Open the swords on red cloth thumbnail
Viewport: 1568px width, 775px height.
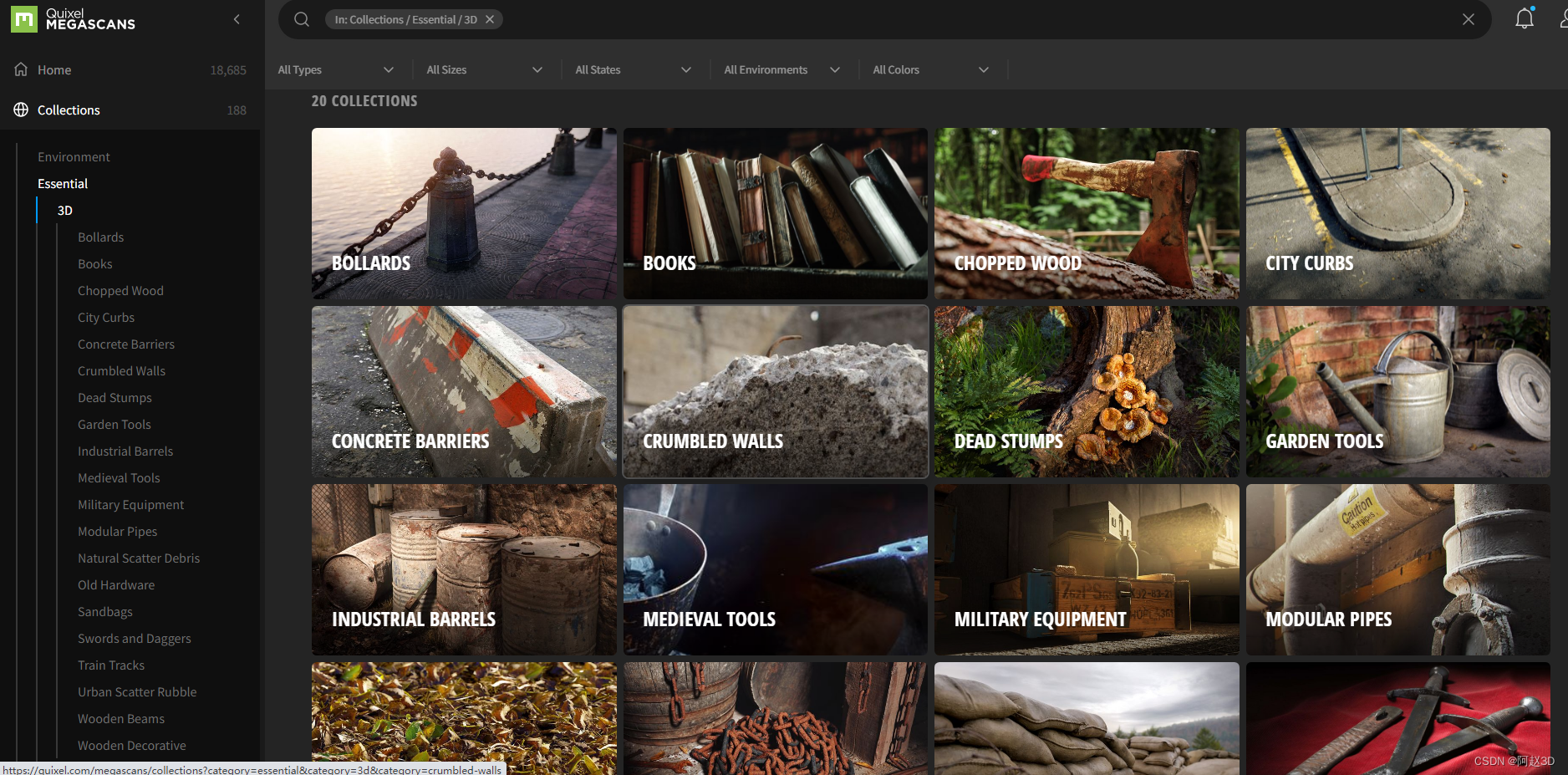pyautogui.click(x=1398, y=718)
